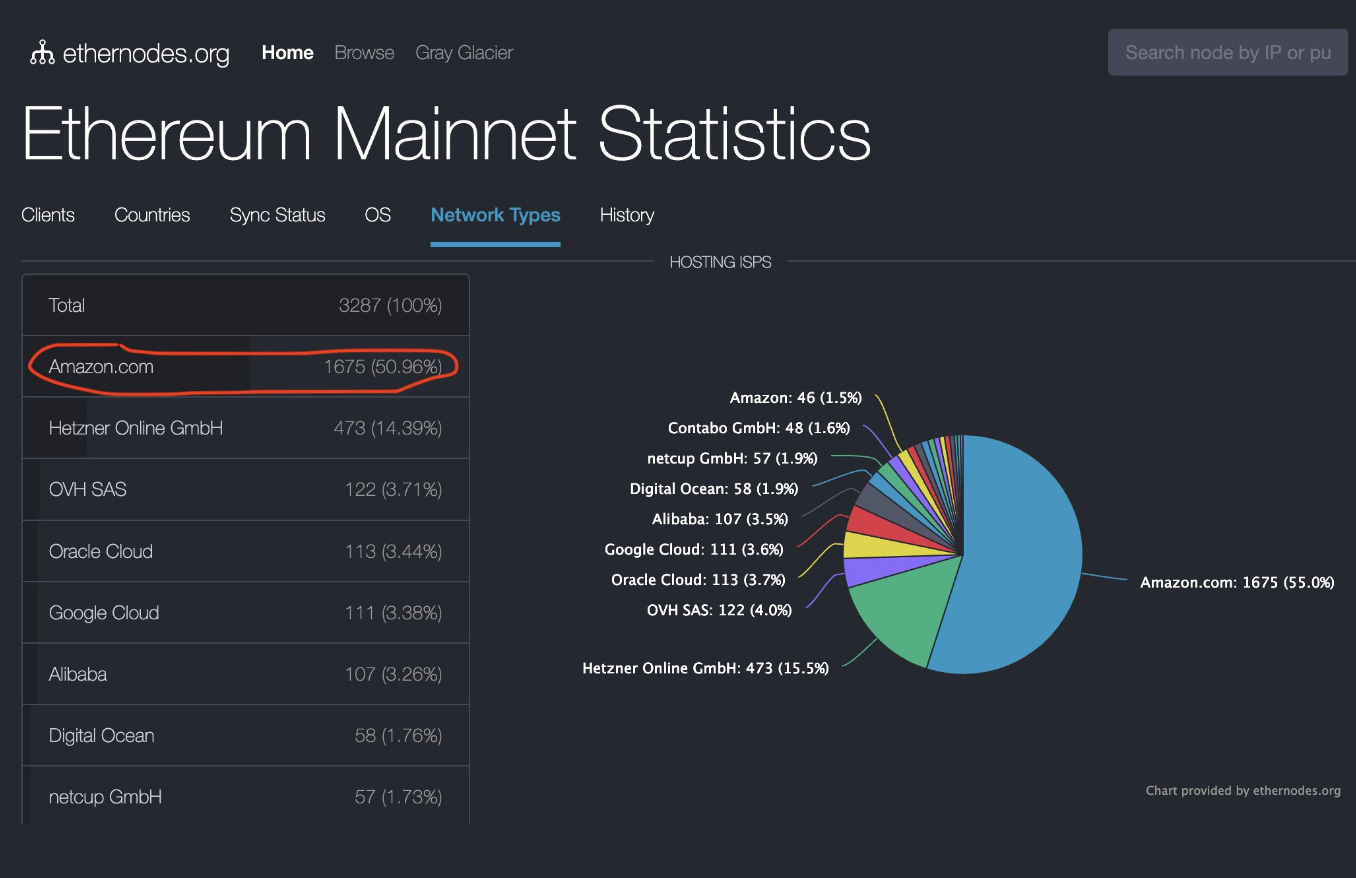Switch to the OS tab
The height and width of the screenshot is (878, 1356).
[x=378, y=215]
